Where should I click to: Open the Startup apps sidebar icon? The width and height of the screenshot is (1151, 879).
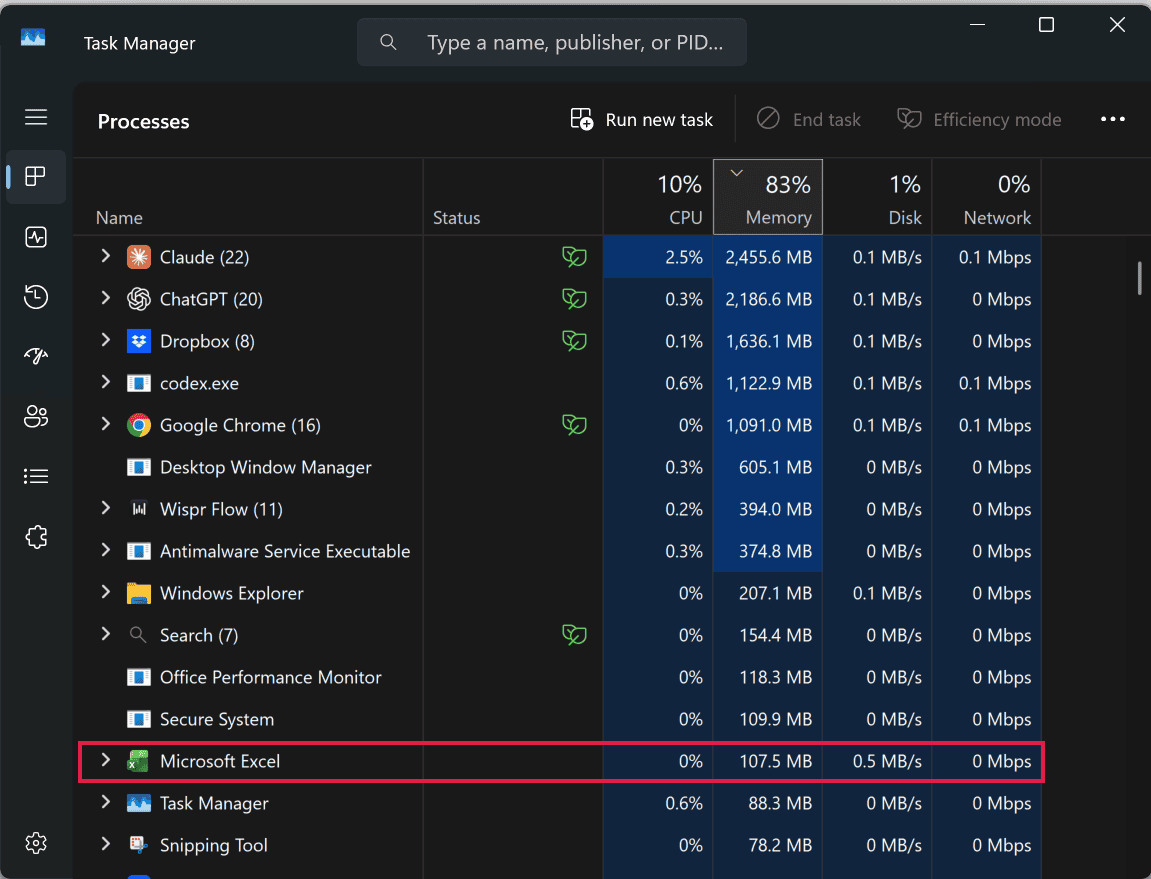pyautogui.click(x=36, y=356)
